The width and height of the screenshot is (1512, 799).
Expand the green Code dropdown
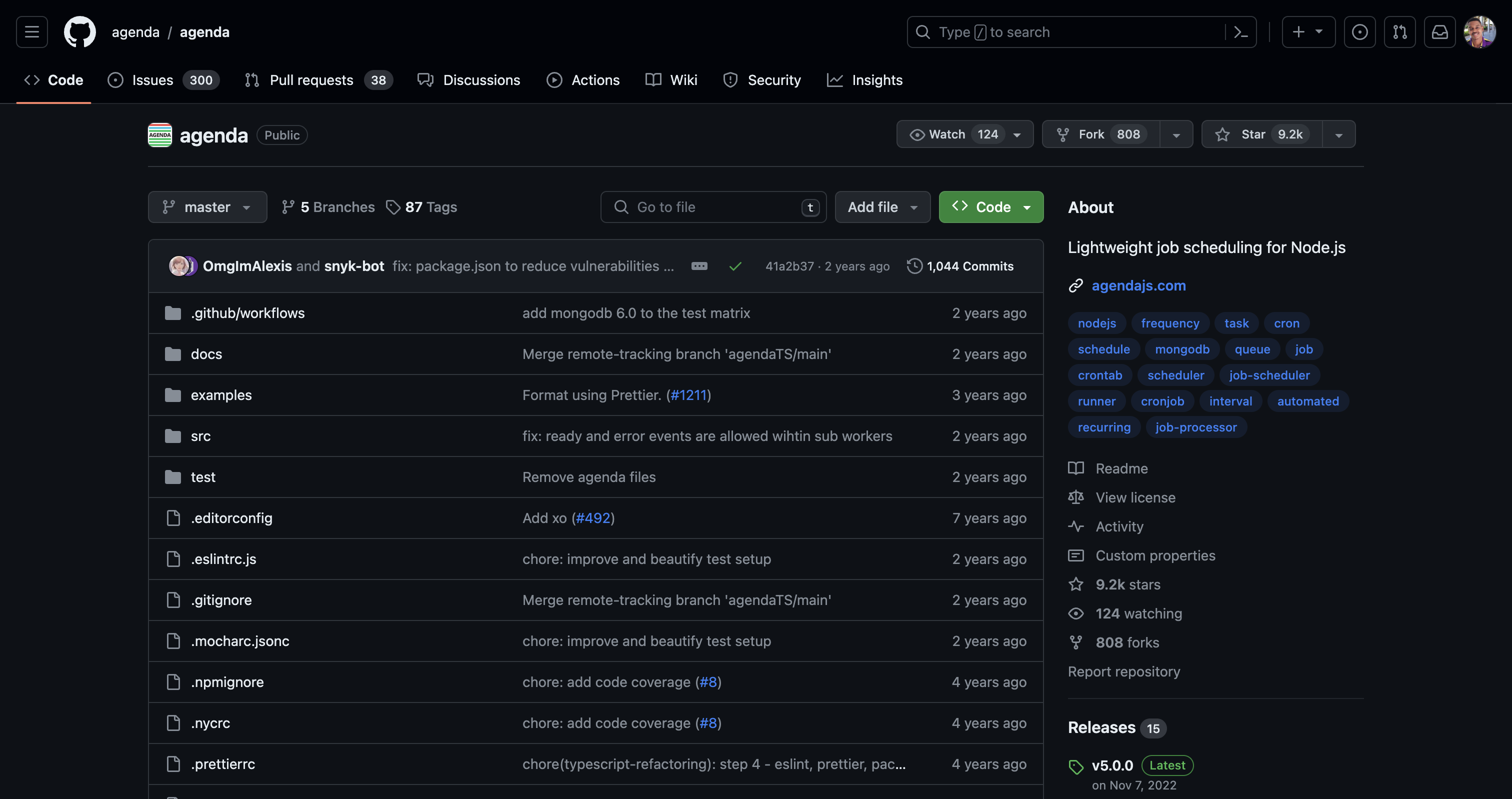(x=991, y=207)
